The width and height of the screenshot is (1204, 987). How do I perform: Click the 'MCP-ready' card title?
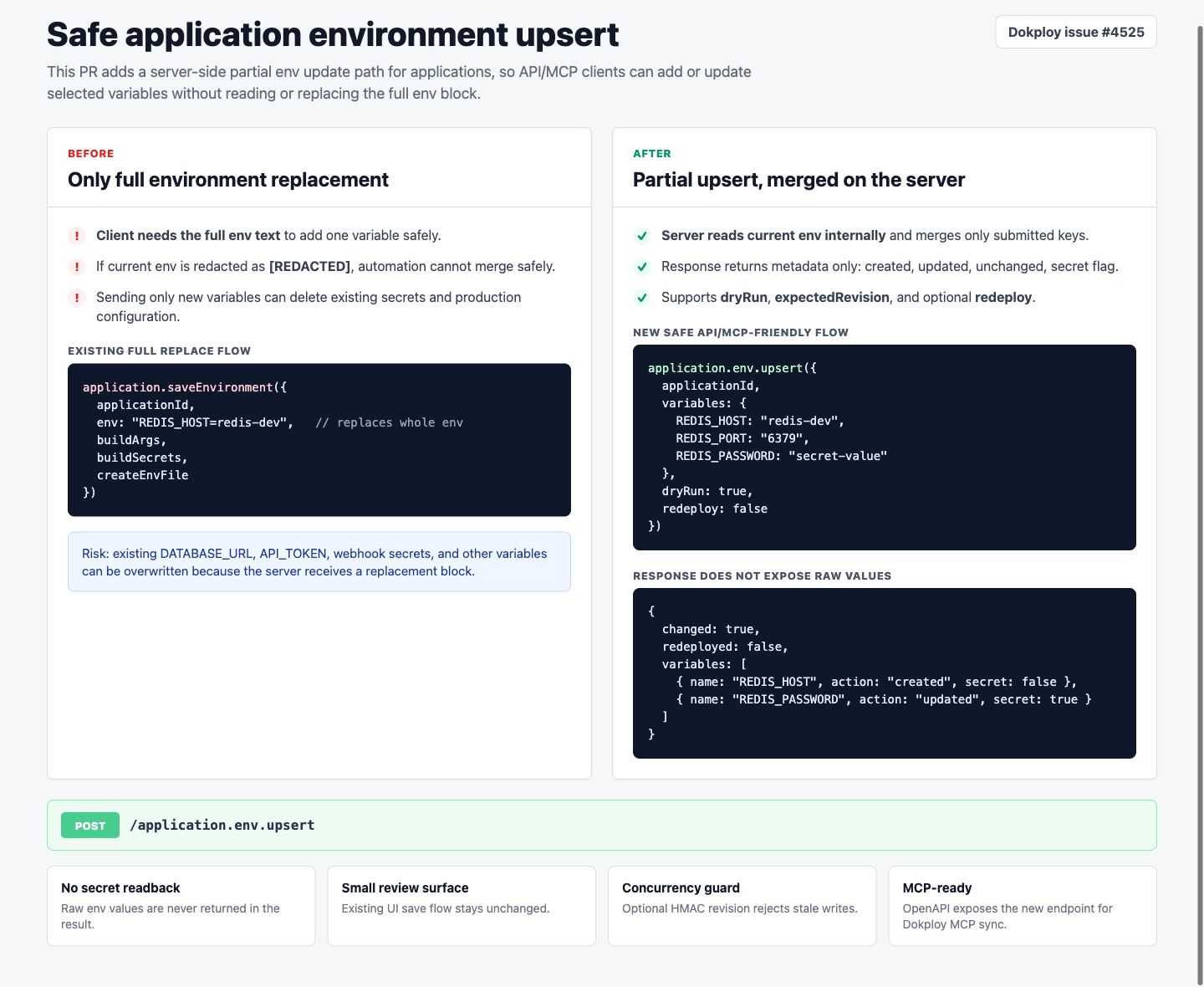pos(937,888)
